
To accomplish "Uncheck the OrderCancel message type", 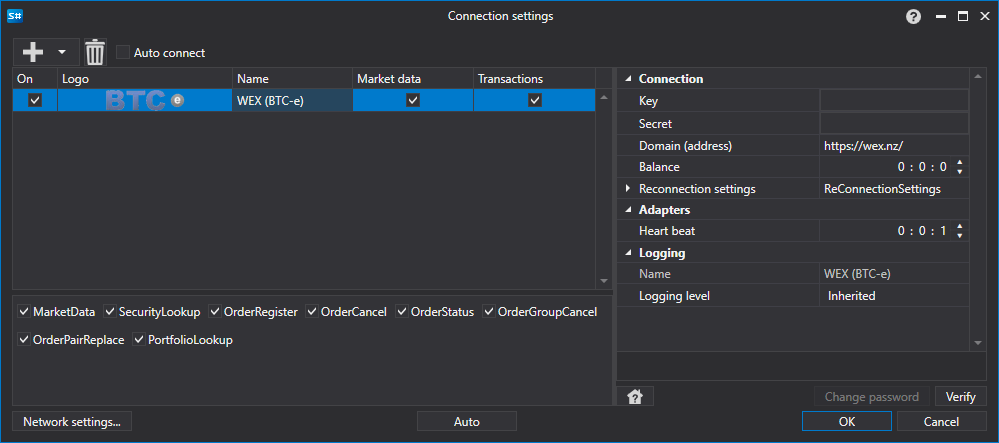I will [312, 312].
